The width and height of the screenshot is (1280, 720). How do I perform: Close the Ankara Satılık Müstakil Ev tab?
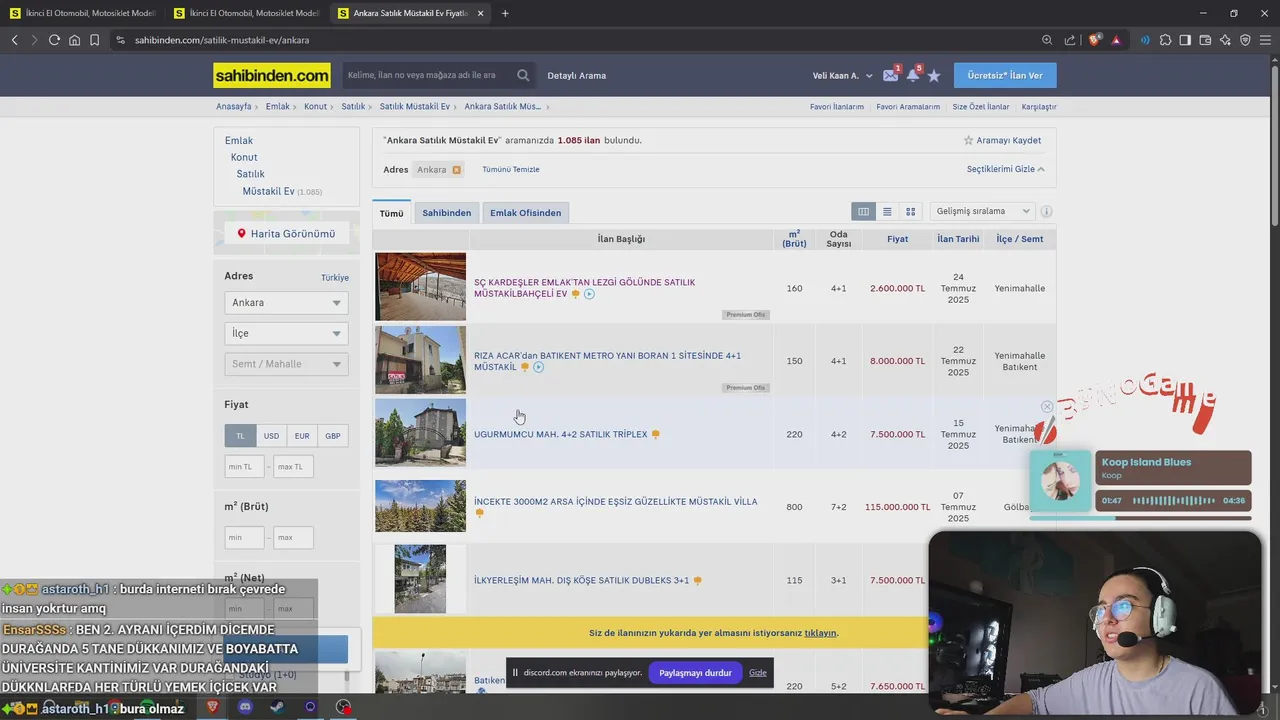[481, 13]
